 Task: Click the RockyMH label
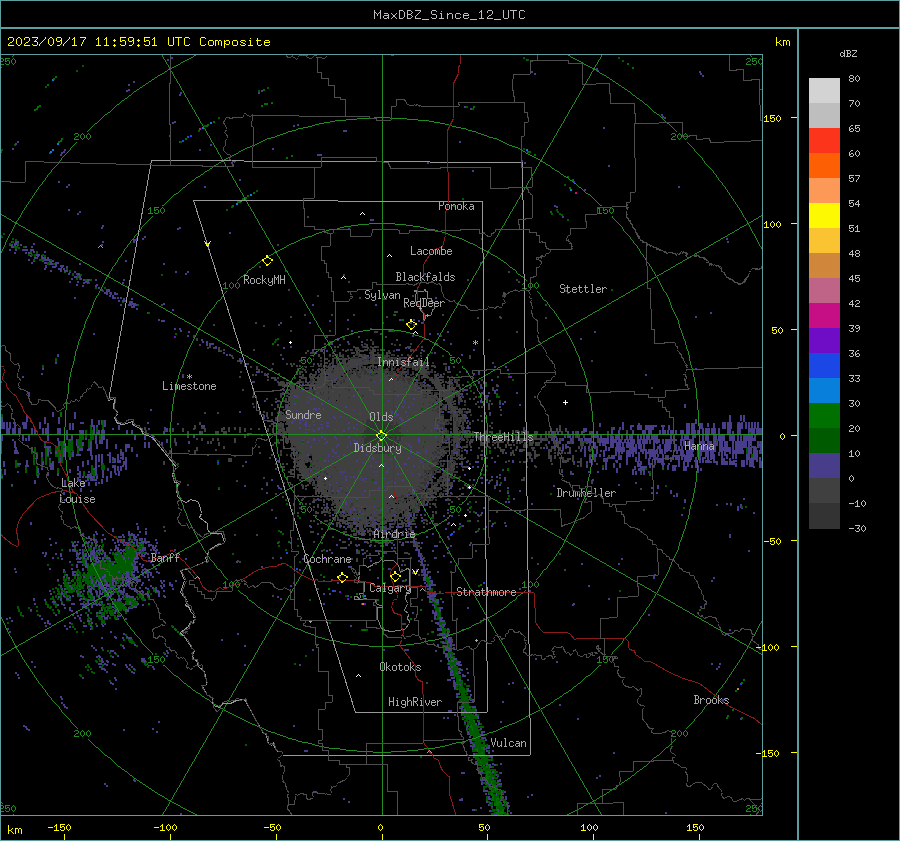click(x=264, y=280)
